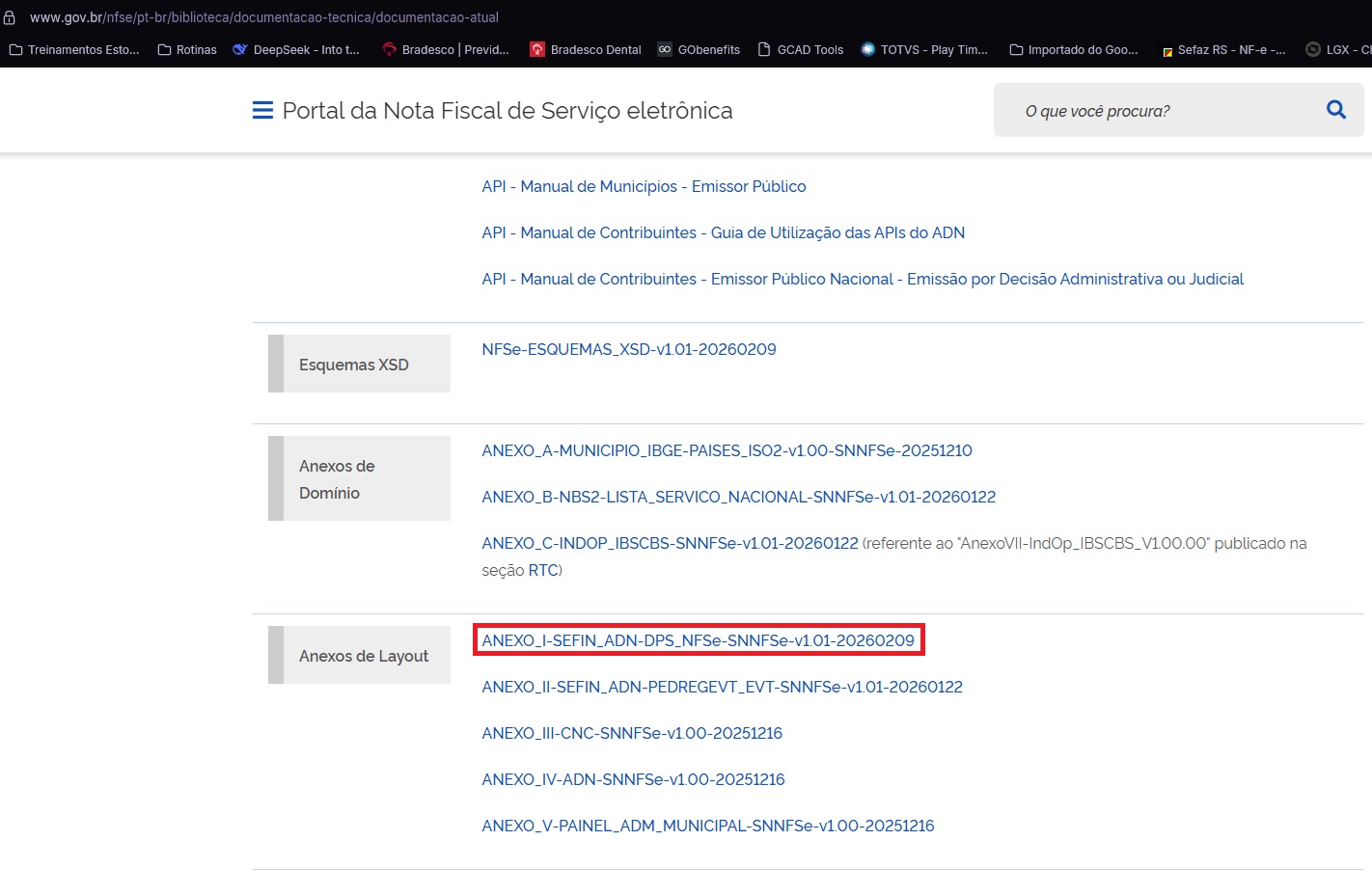1372x895 pixels.
Task: Open the DeepSeek bookmark
Action: (x=296, y=50)
